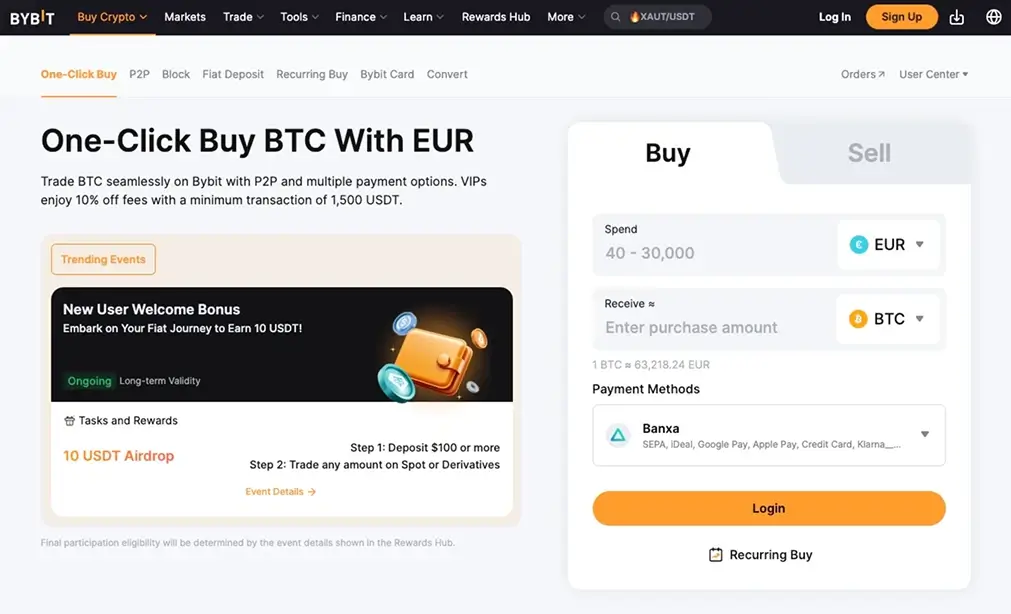Open the Markets menu
The width and height of the screenshot is (1011, 614).
tap(184, 16)
